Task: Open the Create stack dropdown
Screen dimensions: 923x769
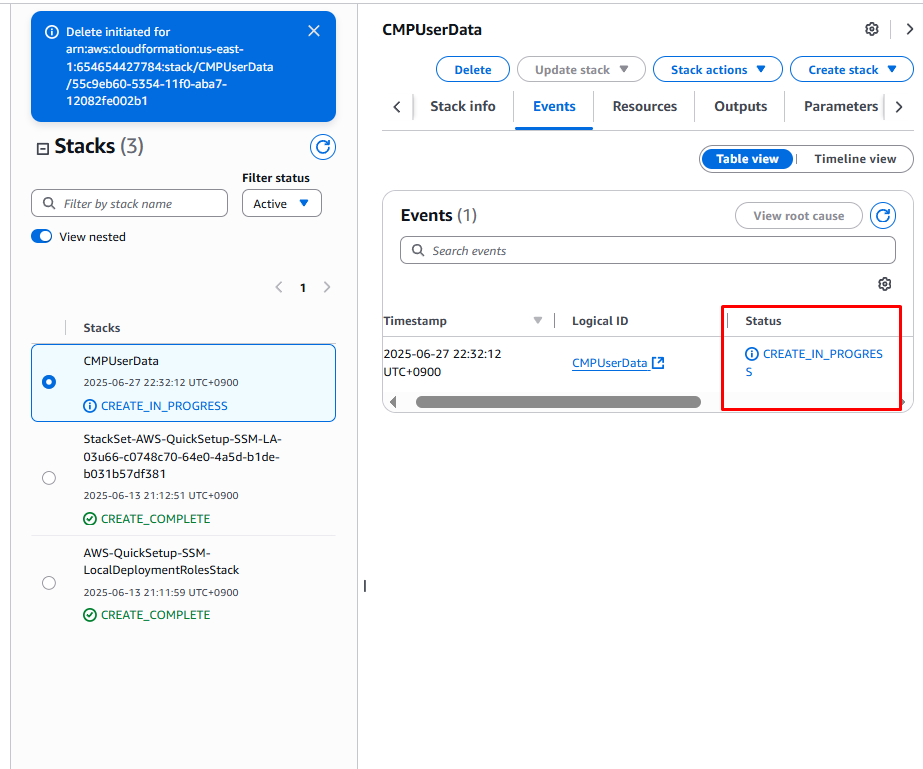Action: click(851, 70)
